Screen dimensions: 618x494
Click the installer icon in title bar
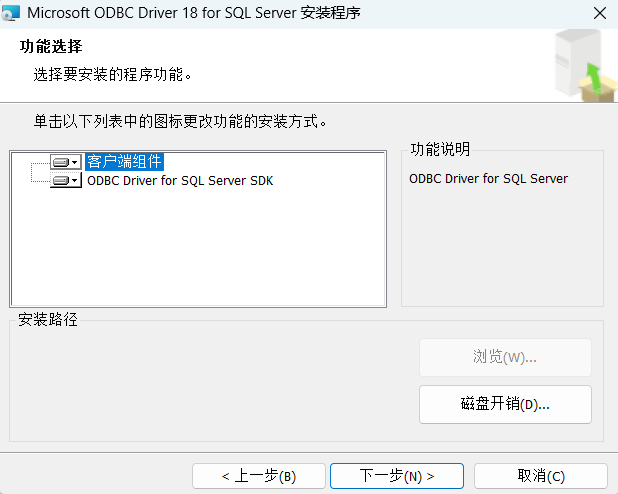click(x=11, y=13)
